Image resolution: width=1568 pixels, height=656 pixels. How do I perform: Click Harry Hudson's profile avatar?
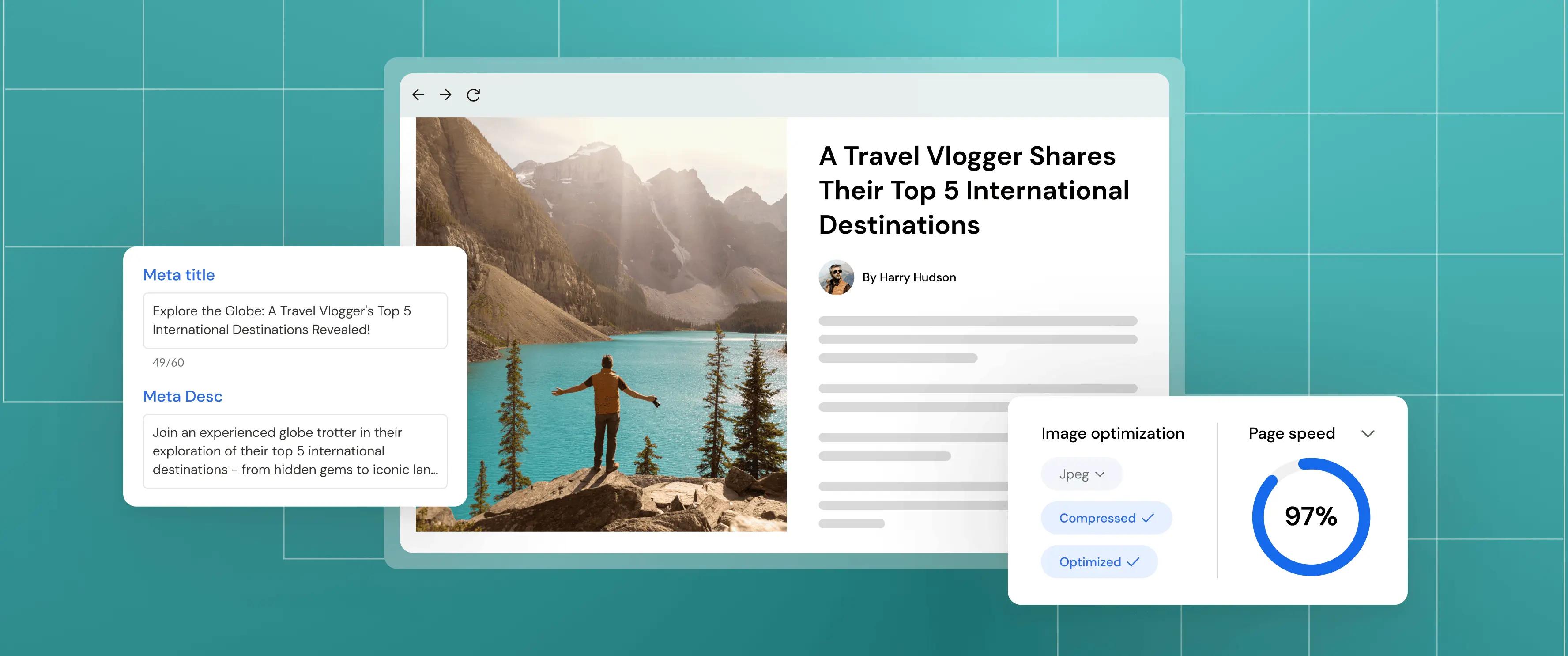(837, 277)
